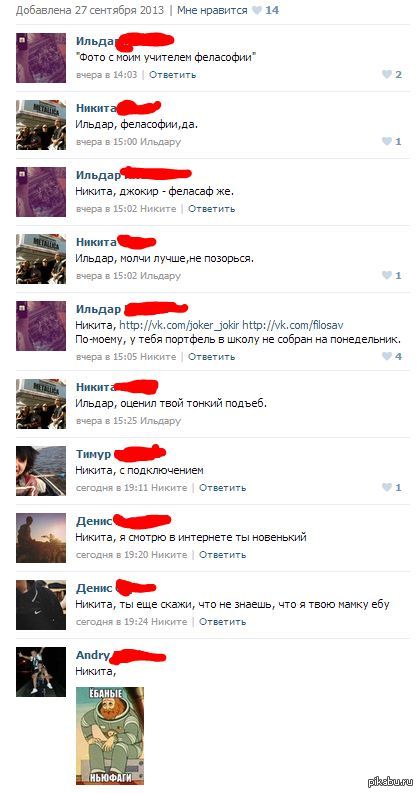This screenshot has height=793, width=418.
Task: Open Ildar's purple avatar on first comment
Action: click(x=41, y=58)
